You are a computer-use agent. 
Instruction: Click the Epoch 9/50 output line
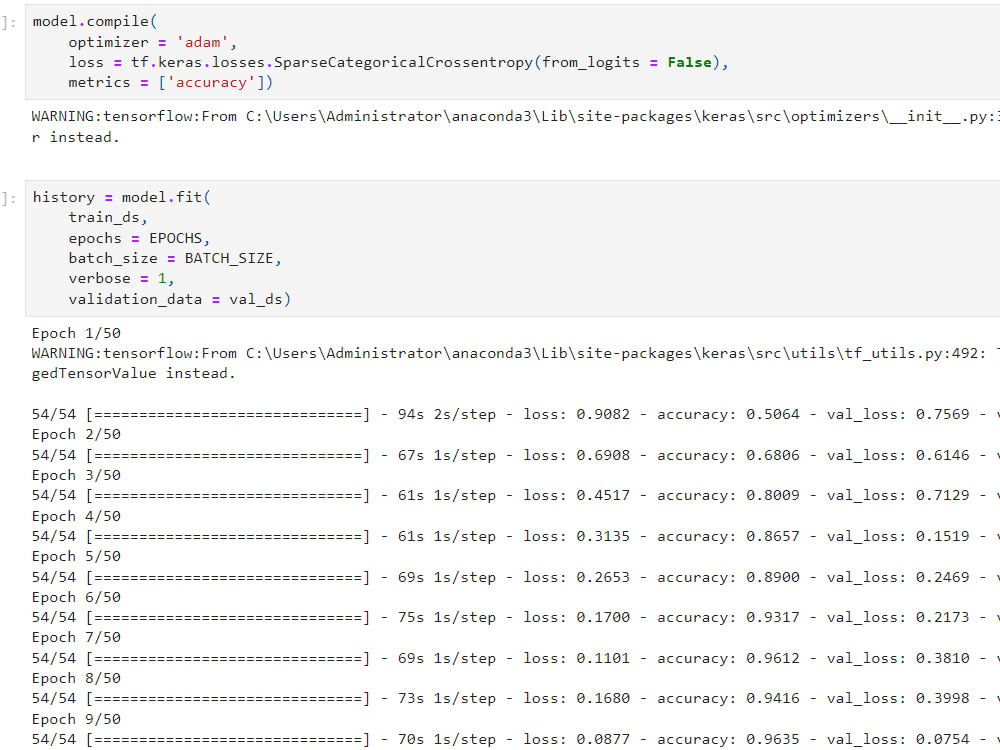coord(76,719)
